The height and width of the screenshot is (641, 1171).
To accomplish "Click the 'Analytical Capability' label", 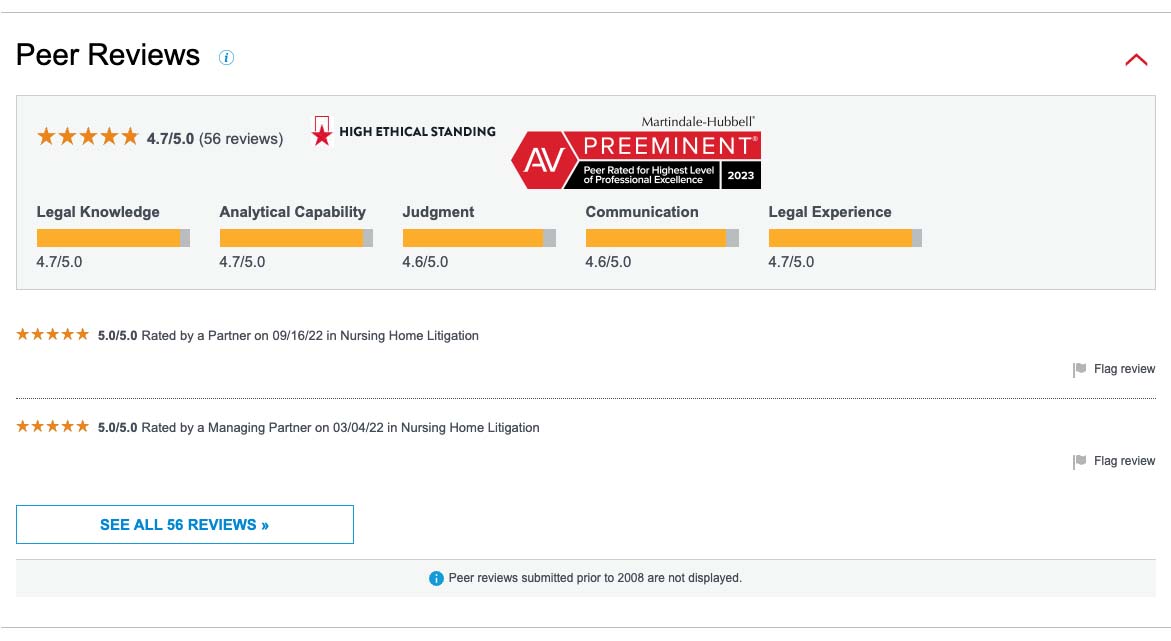I will click(x=293, y=212).
